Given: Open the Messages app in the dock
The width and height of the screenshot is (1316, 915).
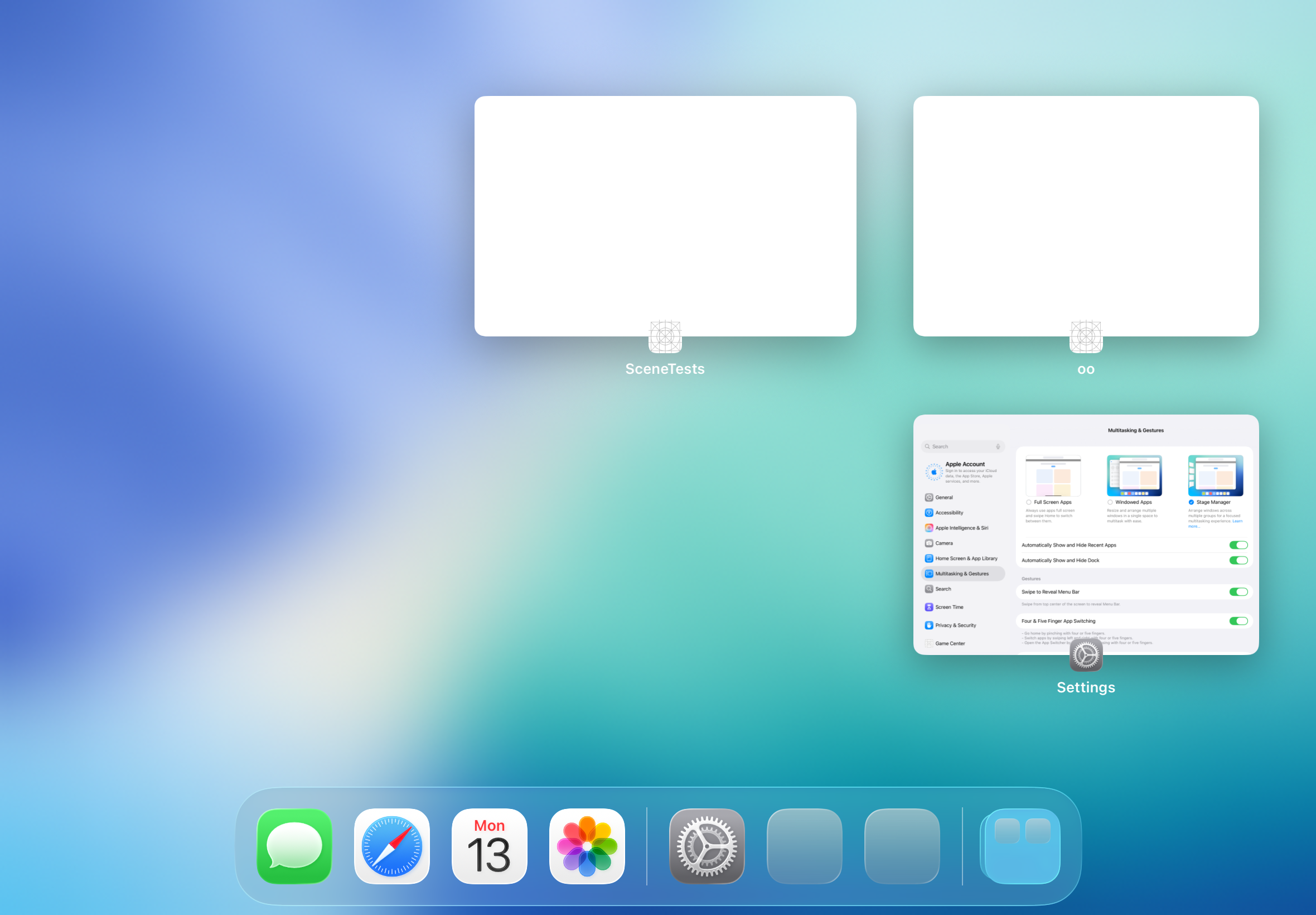Looking at the screenshot, I should click(294, 846).
